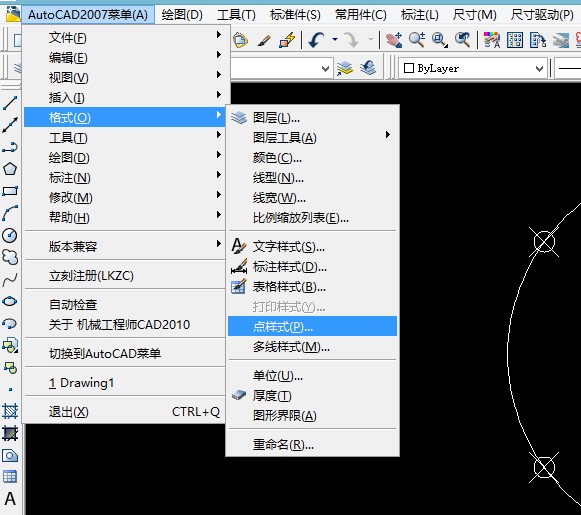Select the Multiline Text tool
This screenshot has height=515, width=581.
click(x=10, y=499)
